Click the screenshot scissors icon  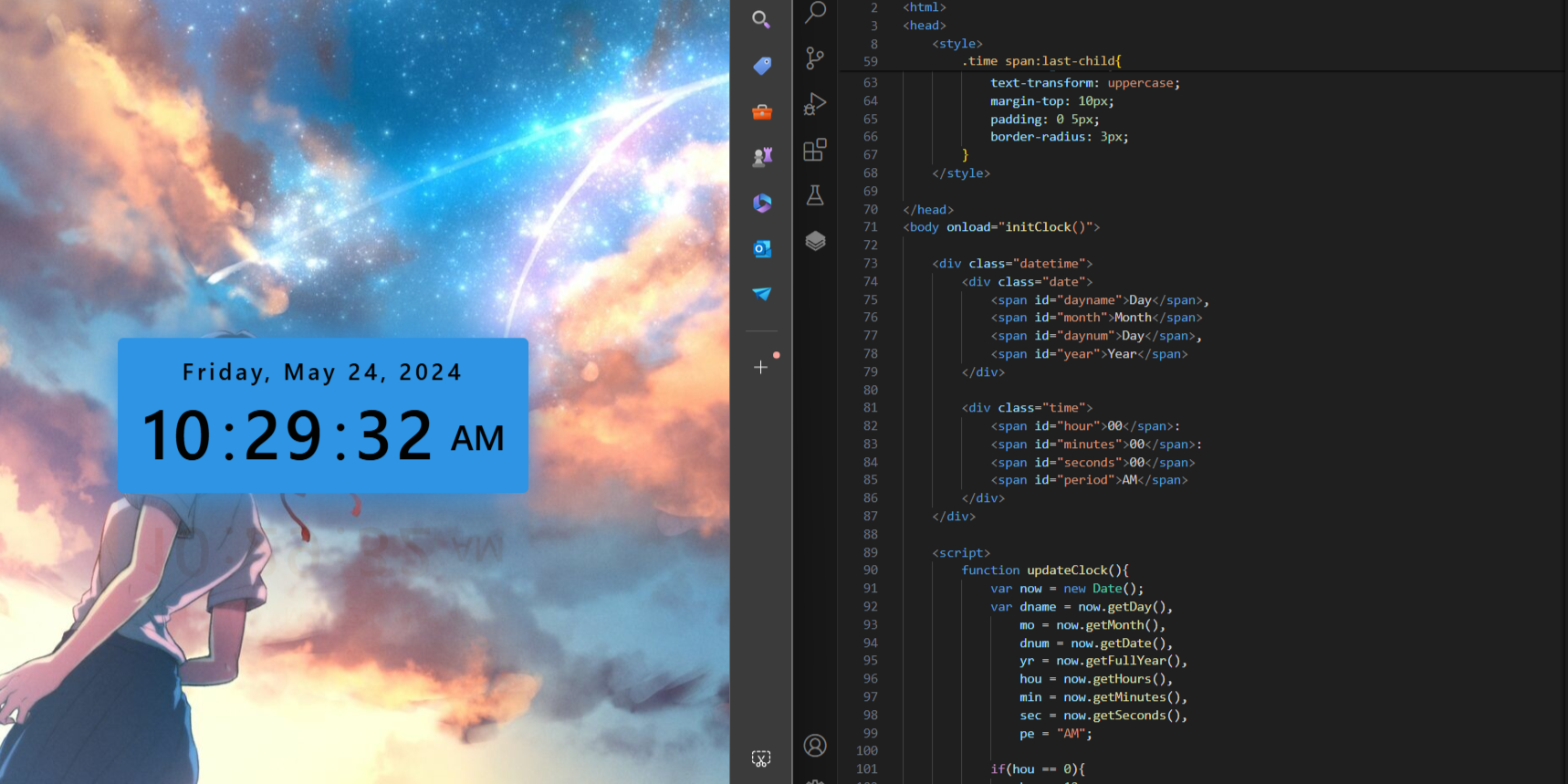(x=760, y=758)
